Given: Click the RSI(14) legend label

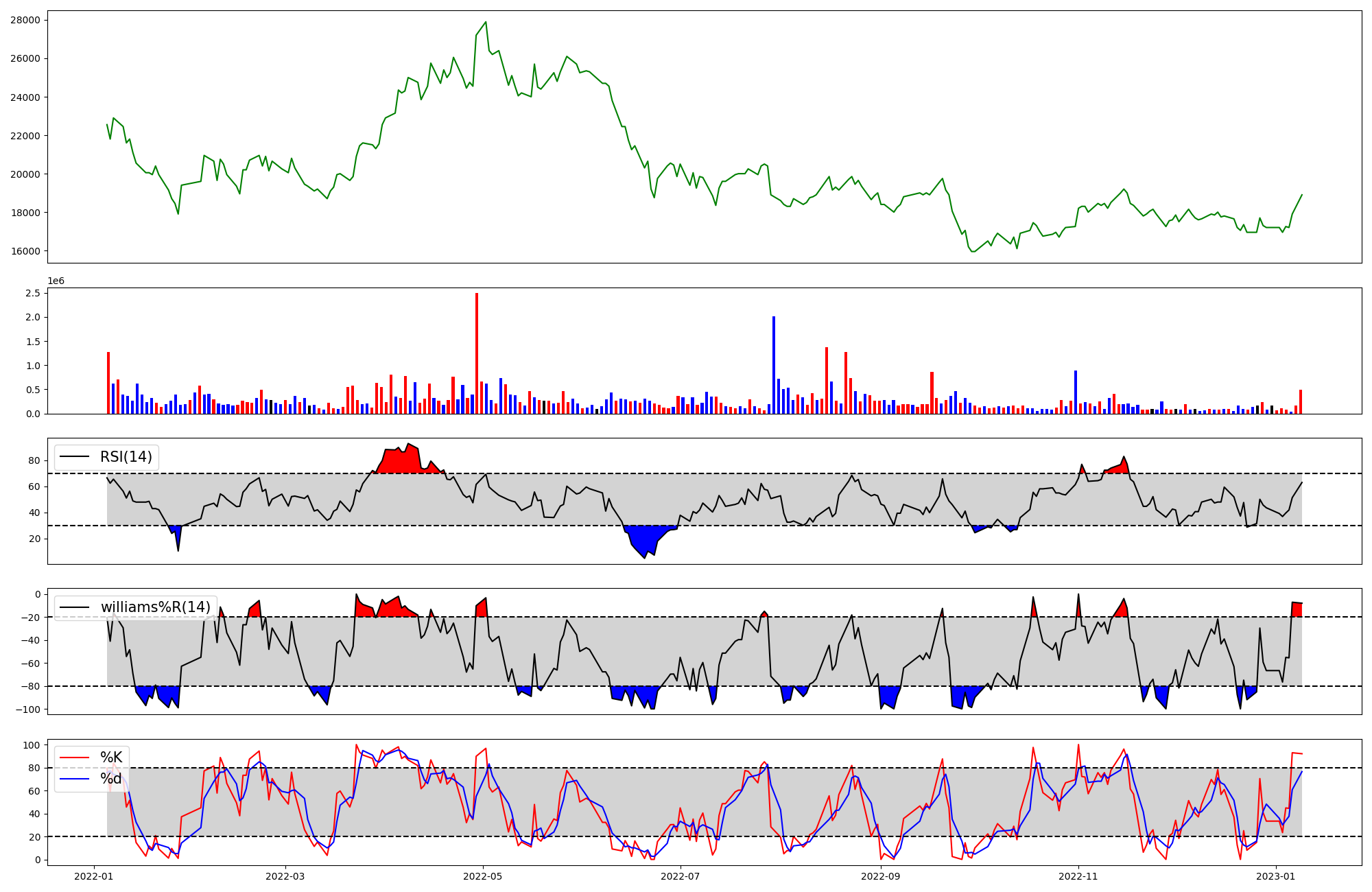Looking at the screenshot, I should click(126, 457).
